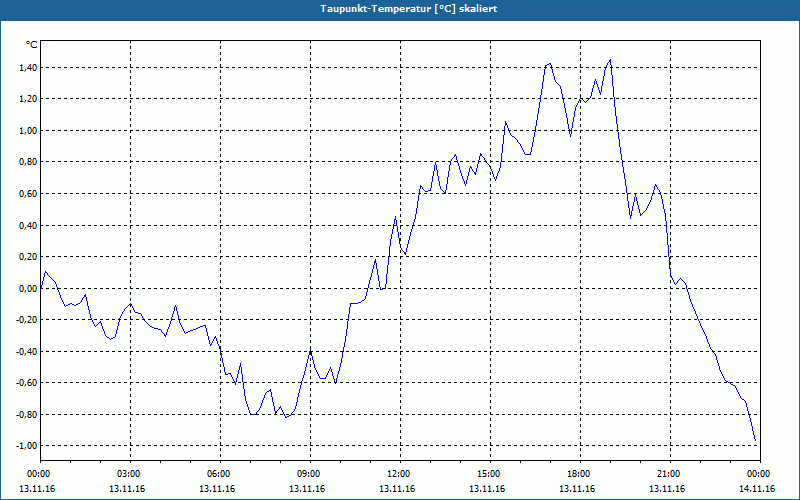800x500 pixels.
Task: Select the -0,60 y-axis label
Action: pos(27,383)
